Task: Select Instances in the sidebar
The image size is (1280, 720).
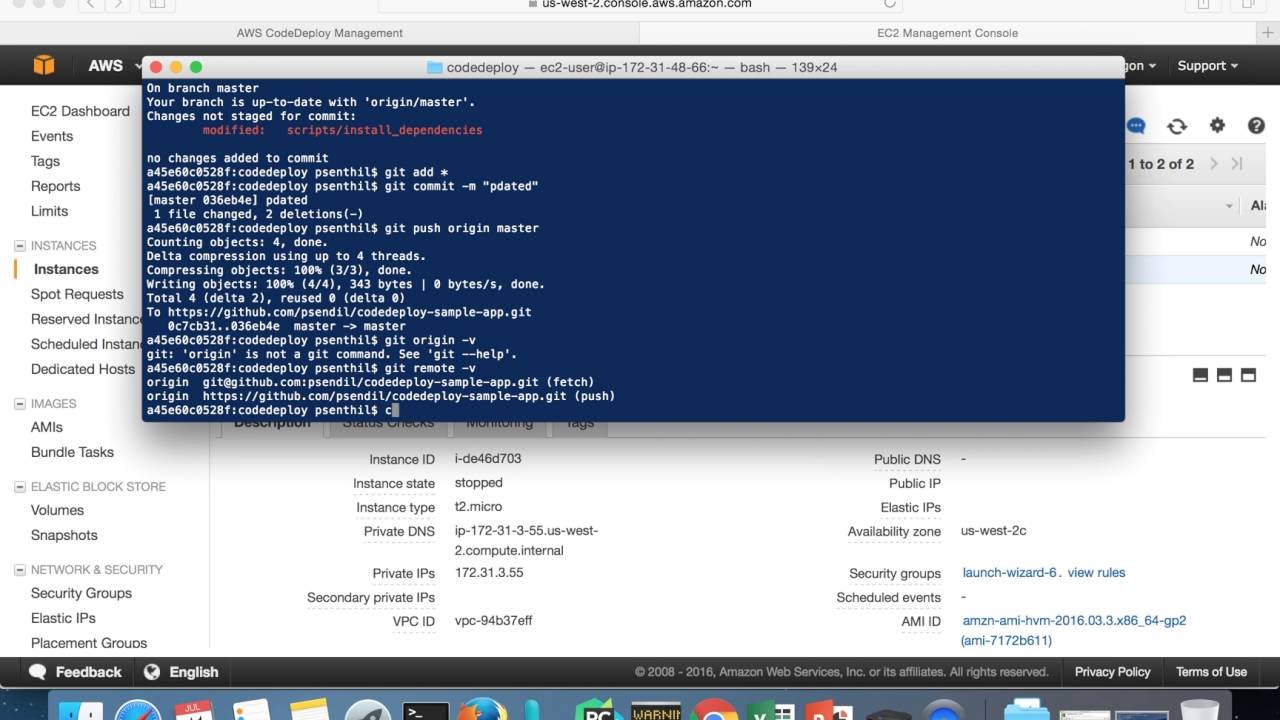Action: [x=66, y=269]
